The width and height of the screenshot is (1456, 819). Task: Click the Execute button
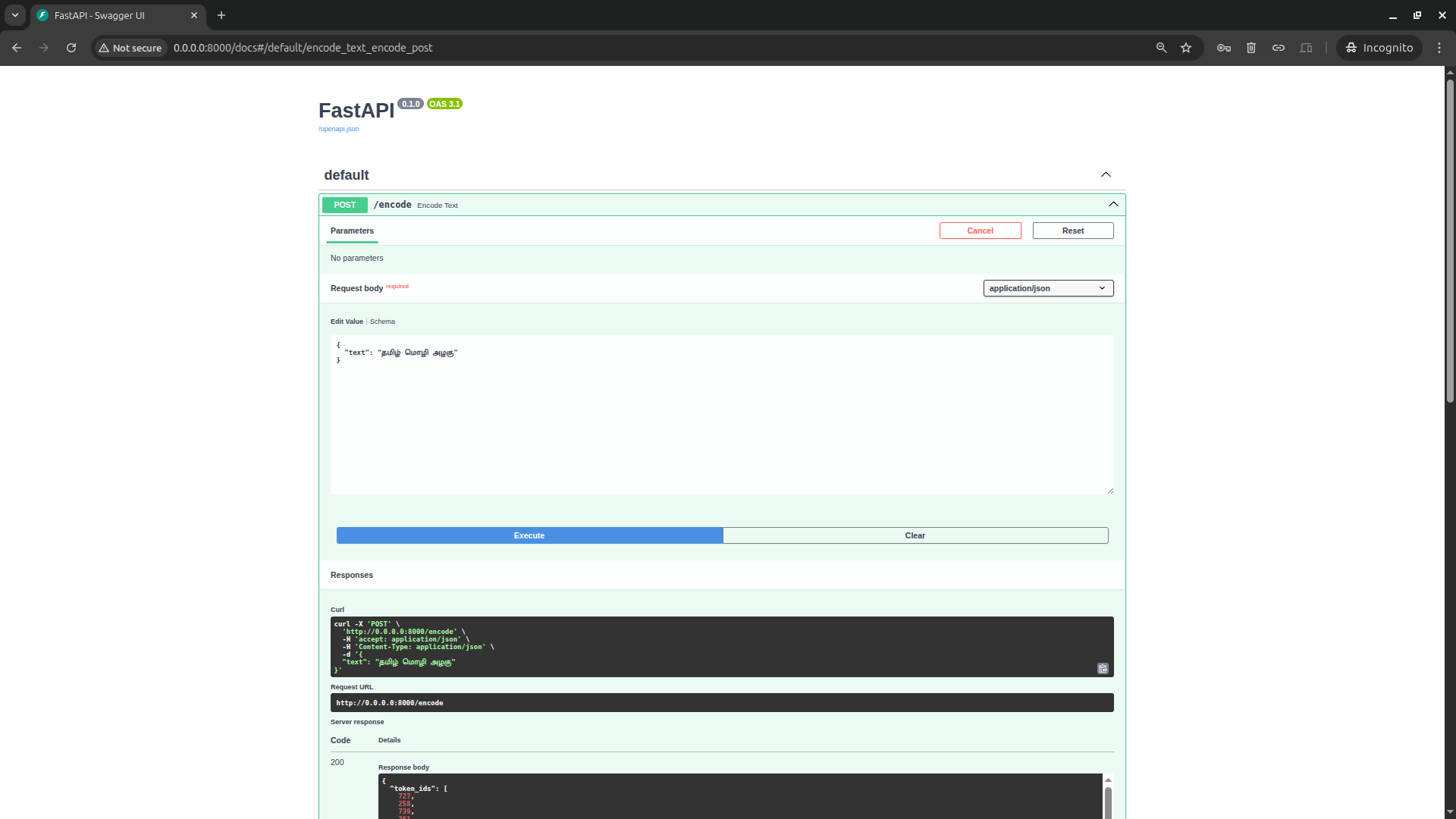pos(529,535)
